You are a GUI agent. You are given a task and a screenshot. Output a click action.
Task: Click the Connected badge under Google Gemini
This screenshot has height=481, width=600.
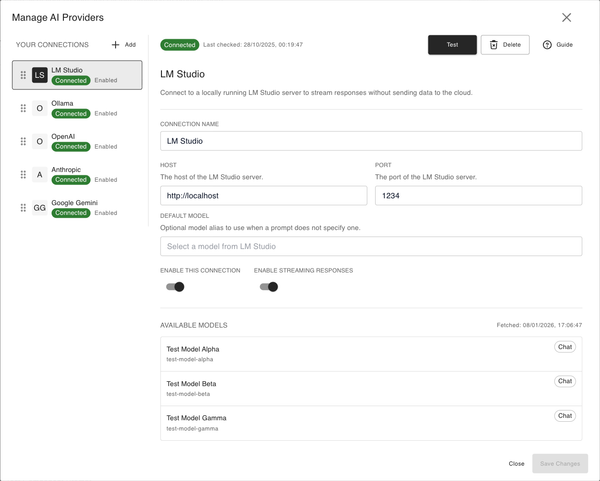(71, 213)
